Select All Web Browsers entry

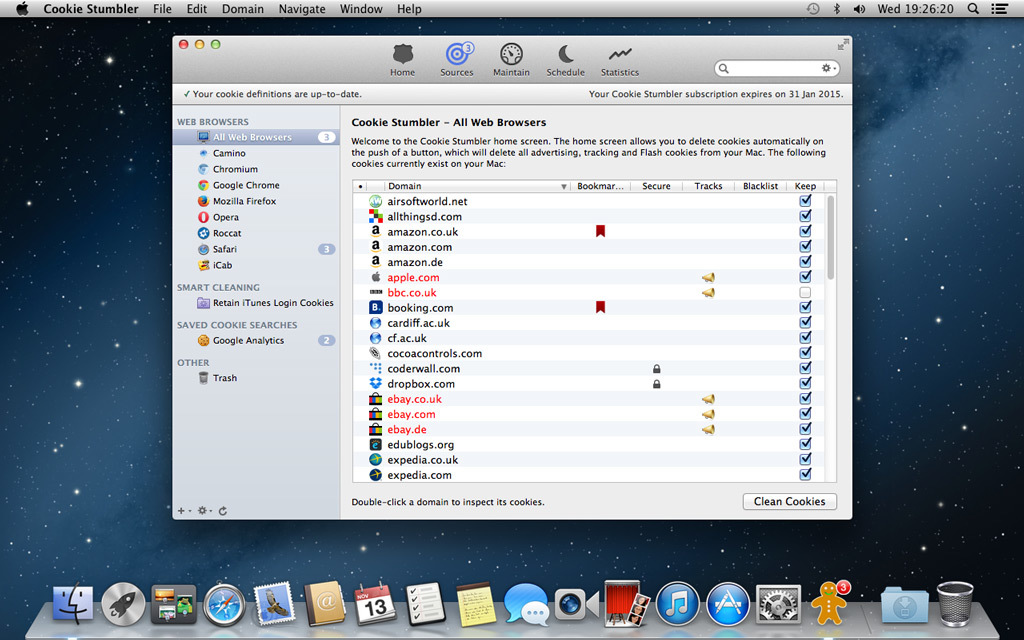pos(256,137)
